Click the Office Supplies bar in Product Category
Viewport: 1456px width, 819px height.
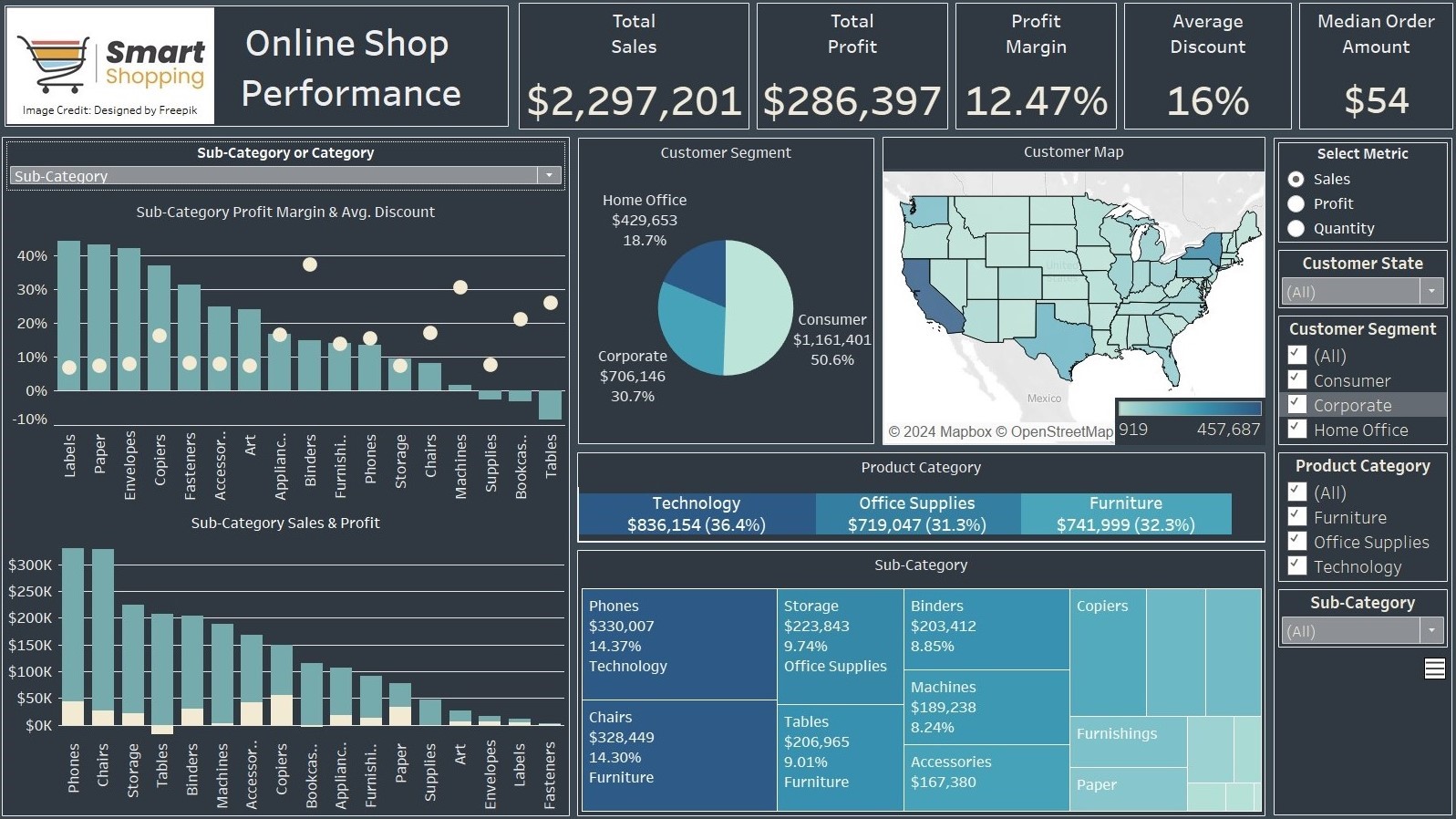click(918, 514)
